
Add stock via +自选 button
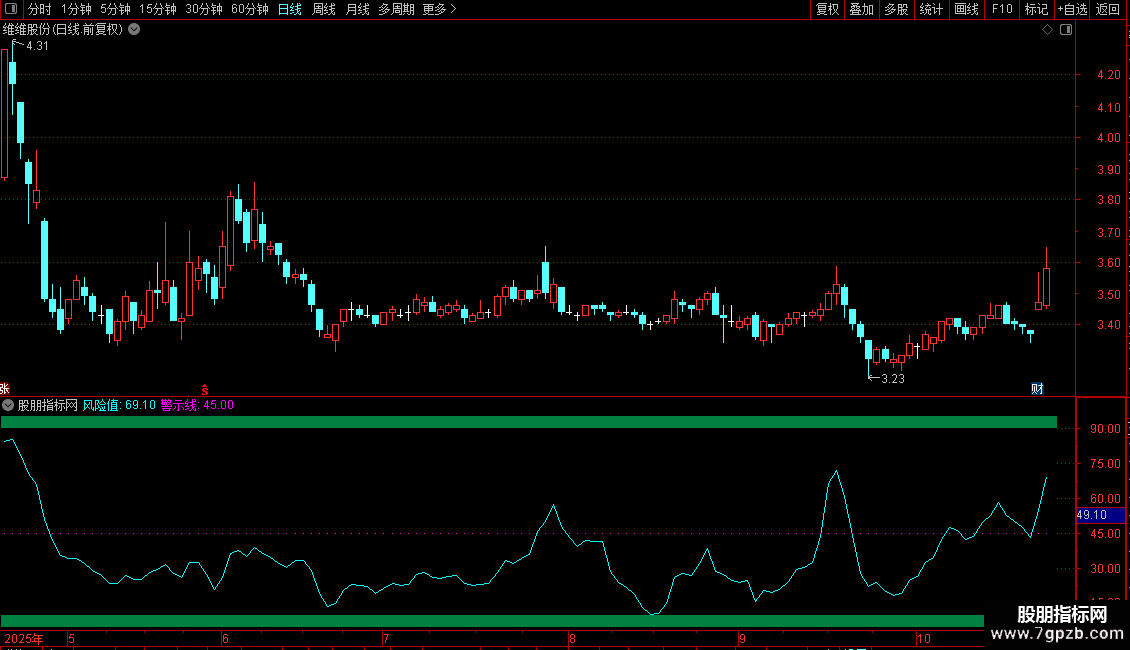tap(1072, 9)
